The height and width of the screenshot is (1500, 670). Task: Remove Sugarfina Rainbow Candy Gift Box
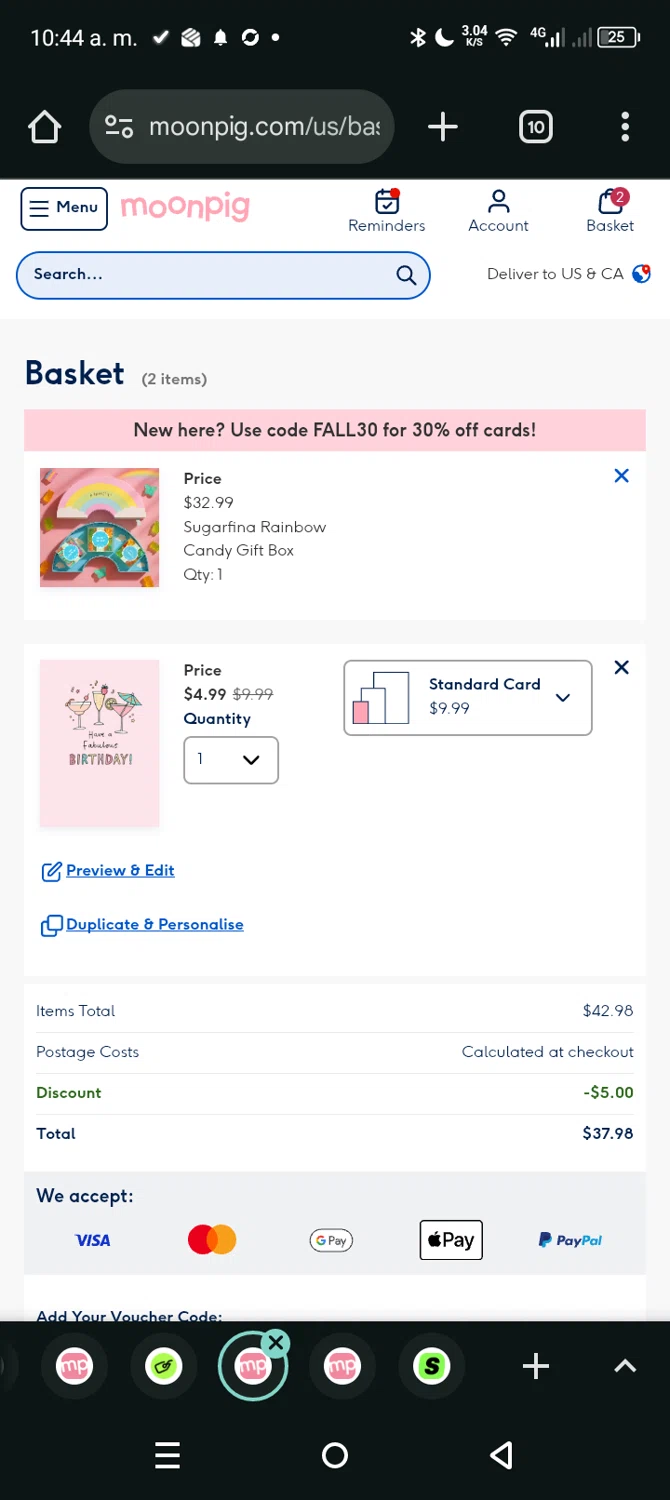coord(621,476)
